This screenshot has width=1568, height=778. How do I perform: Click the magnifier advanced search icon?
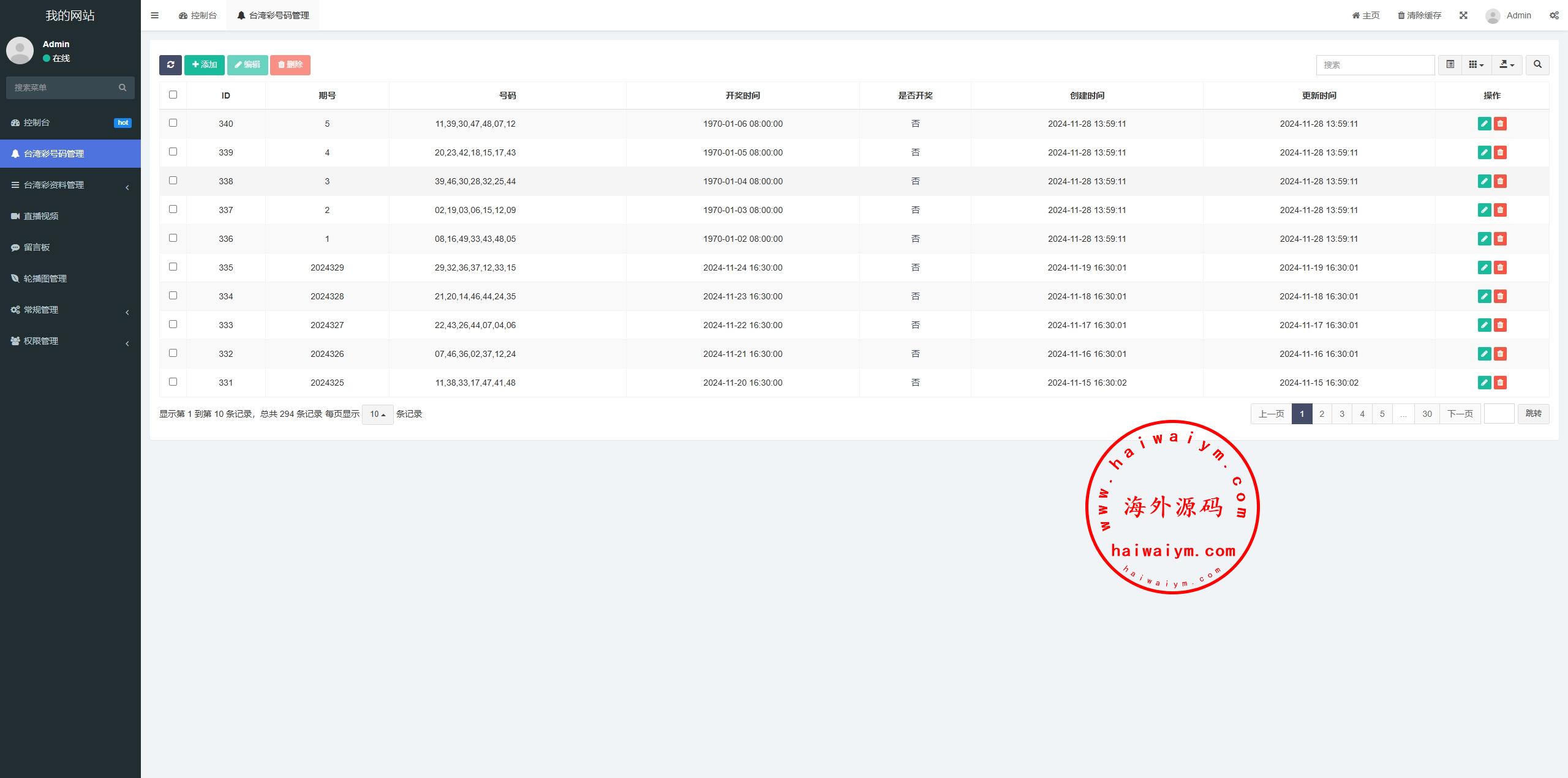pyautogui.click(x=1537, y=65)
